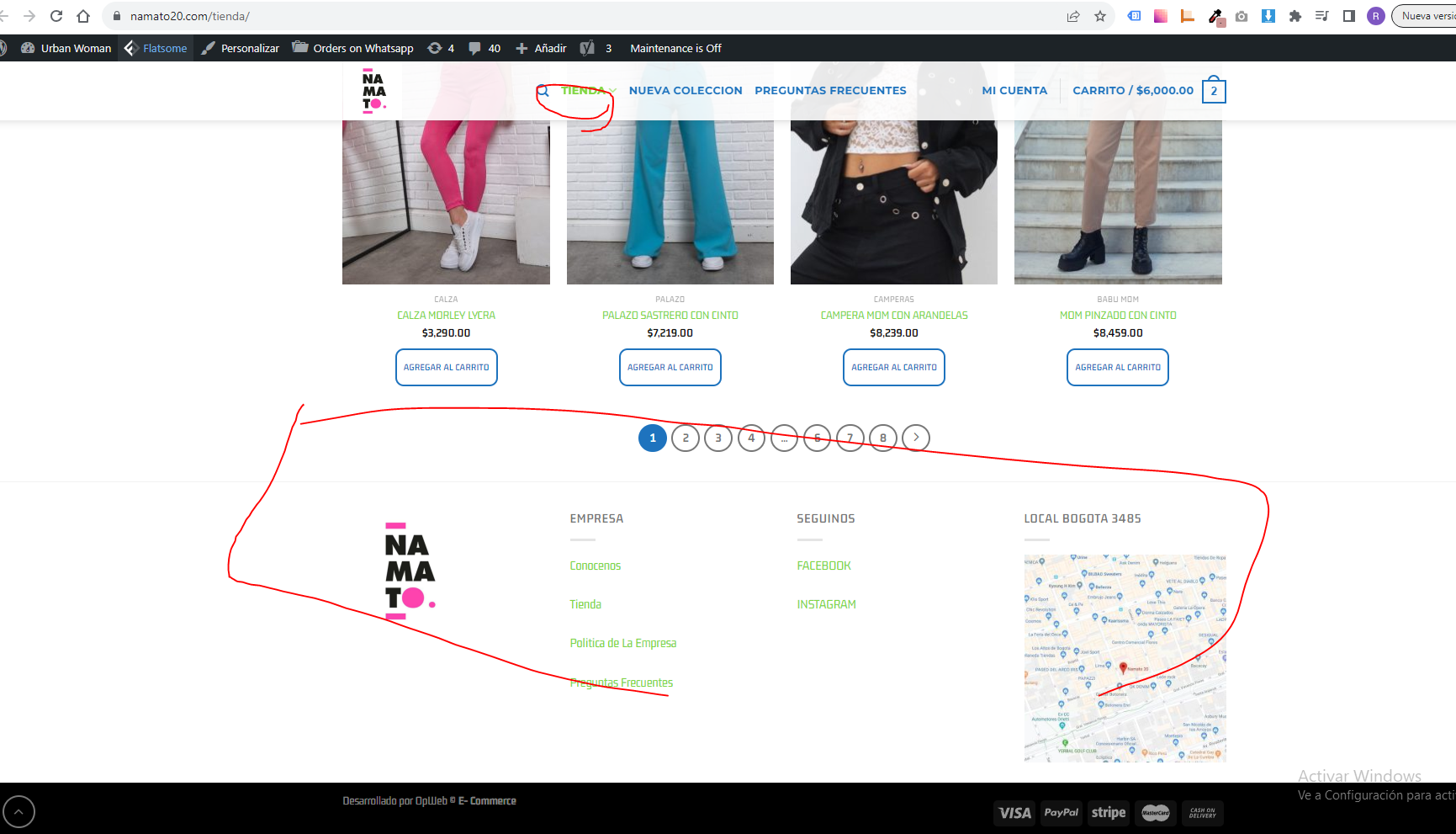Bookmark this page with star icon
Image resolution: width=1456 pixels, height=834 pixels.
point(1100,16)
